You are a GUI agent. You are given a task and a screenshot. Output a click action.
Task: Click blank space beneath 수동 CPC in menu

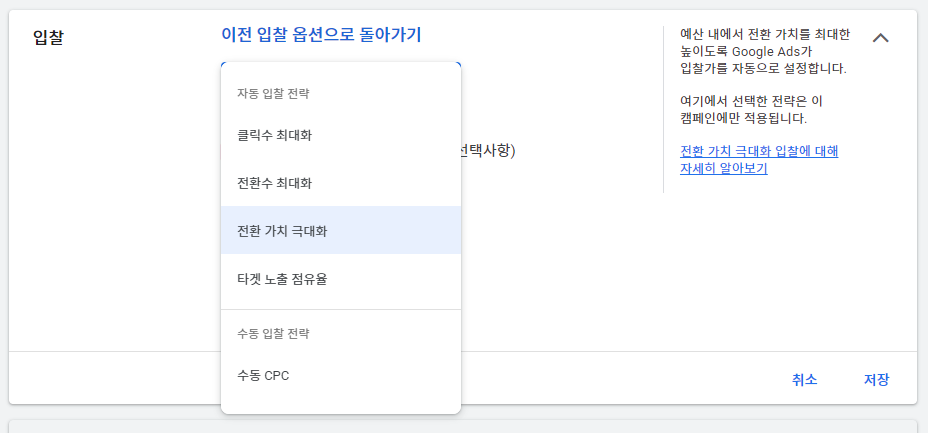point(340,402)
